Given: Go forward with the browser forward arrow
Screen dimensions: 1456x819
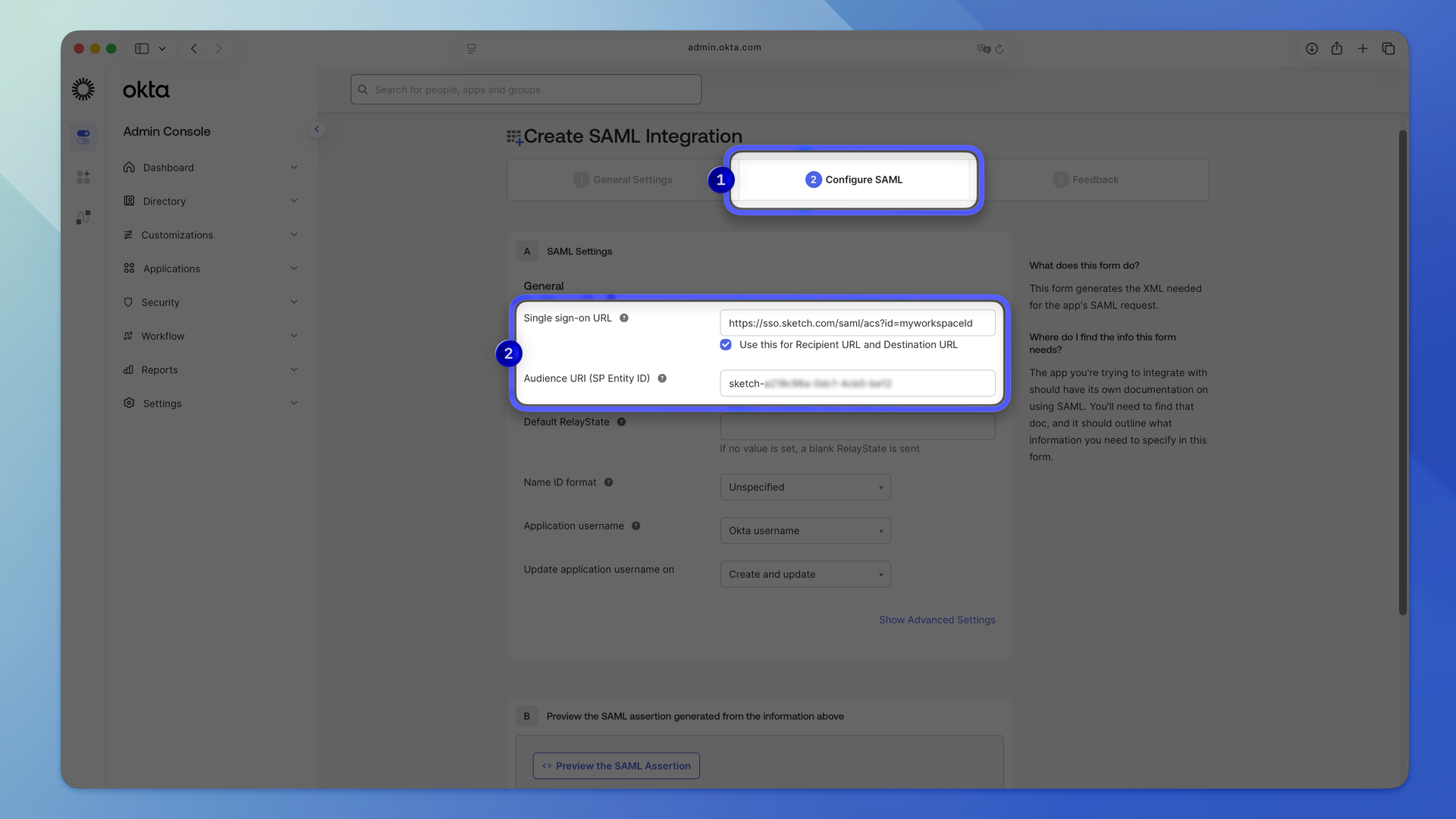Looking at the screenshot, I should click(219, 48).
